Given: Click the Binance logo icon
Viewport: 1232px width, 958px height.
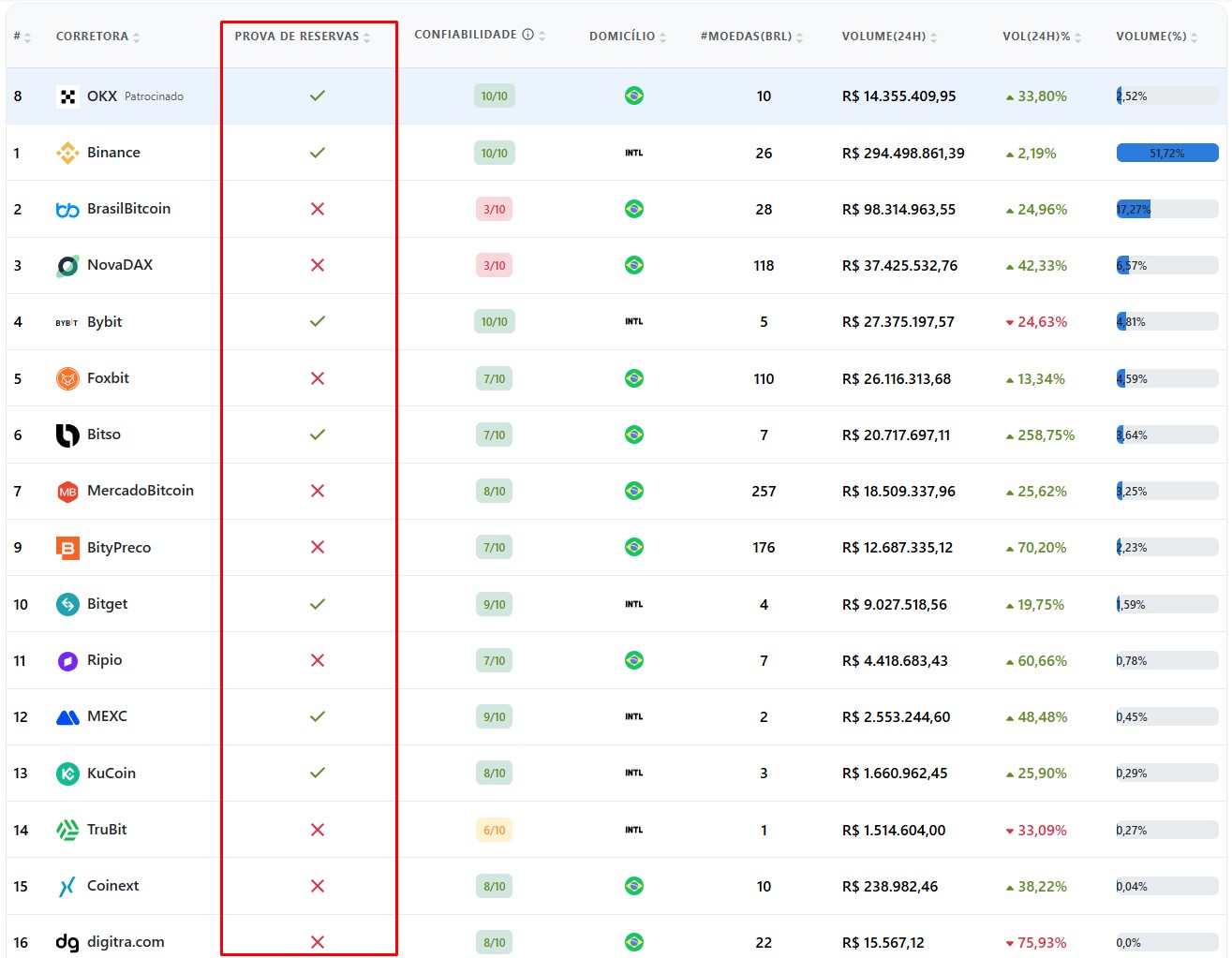Looking at the screenshot, I should (67, 153).
